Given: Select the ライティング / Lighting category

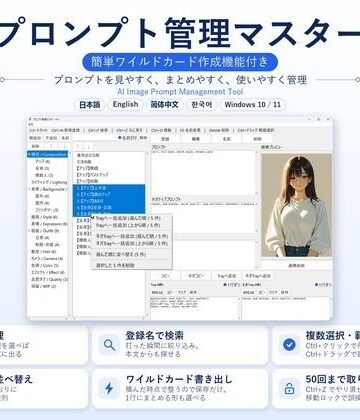Looking at the screenshot, I should [x=49, y=182].
